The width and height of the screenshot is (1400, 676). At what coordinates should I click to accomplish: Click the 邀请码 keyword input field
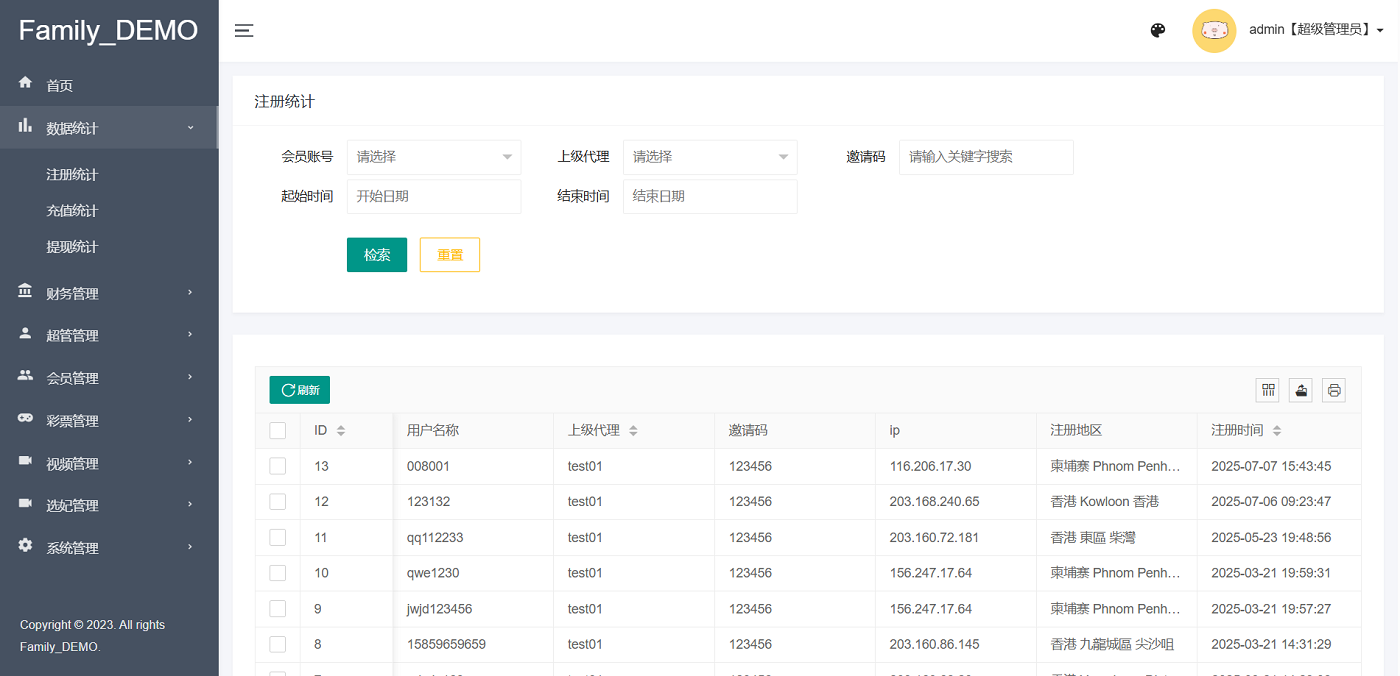pos(985,157)
